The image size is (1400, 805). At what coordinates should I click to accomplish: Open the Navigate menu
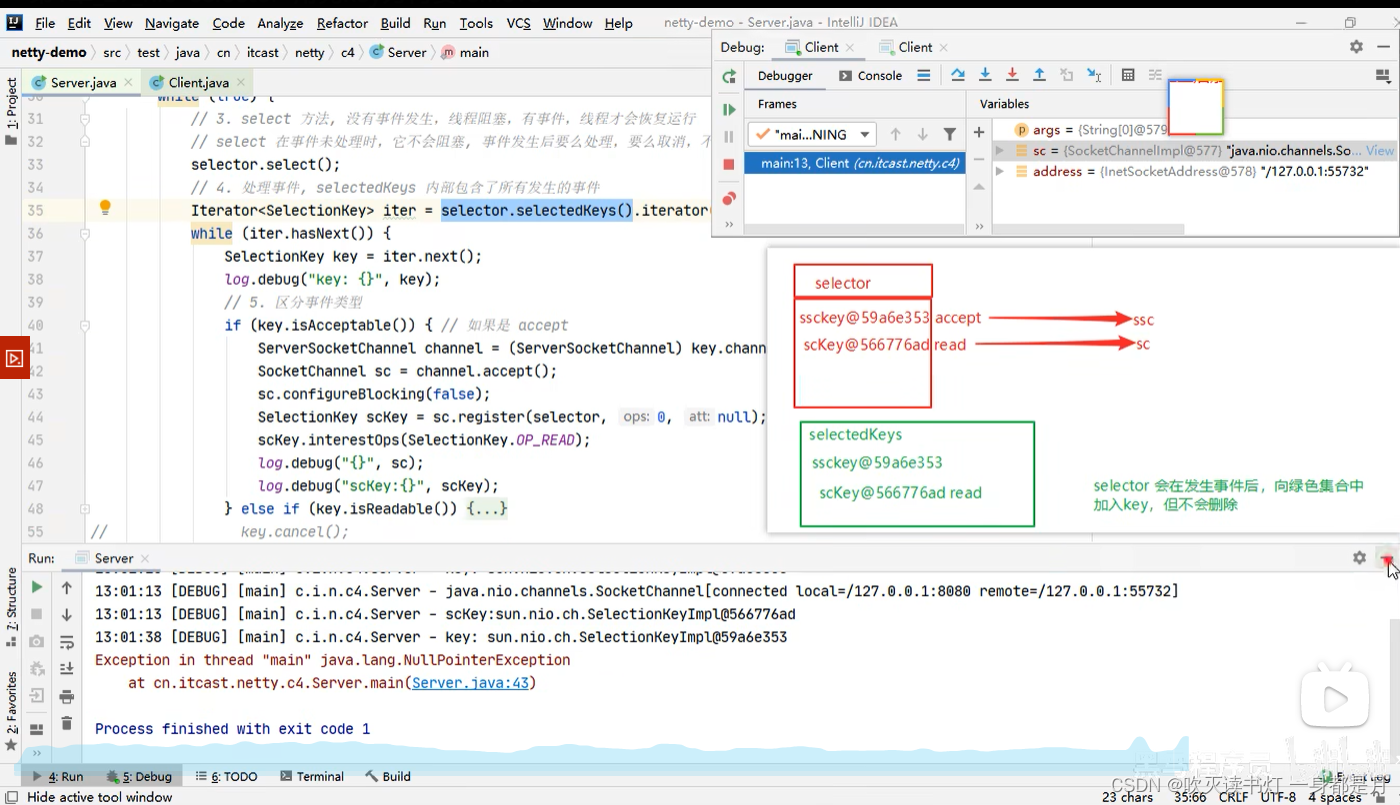(172, 23)
